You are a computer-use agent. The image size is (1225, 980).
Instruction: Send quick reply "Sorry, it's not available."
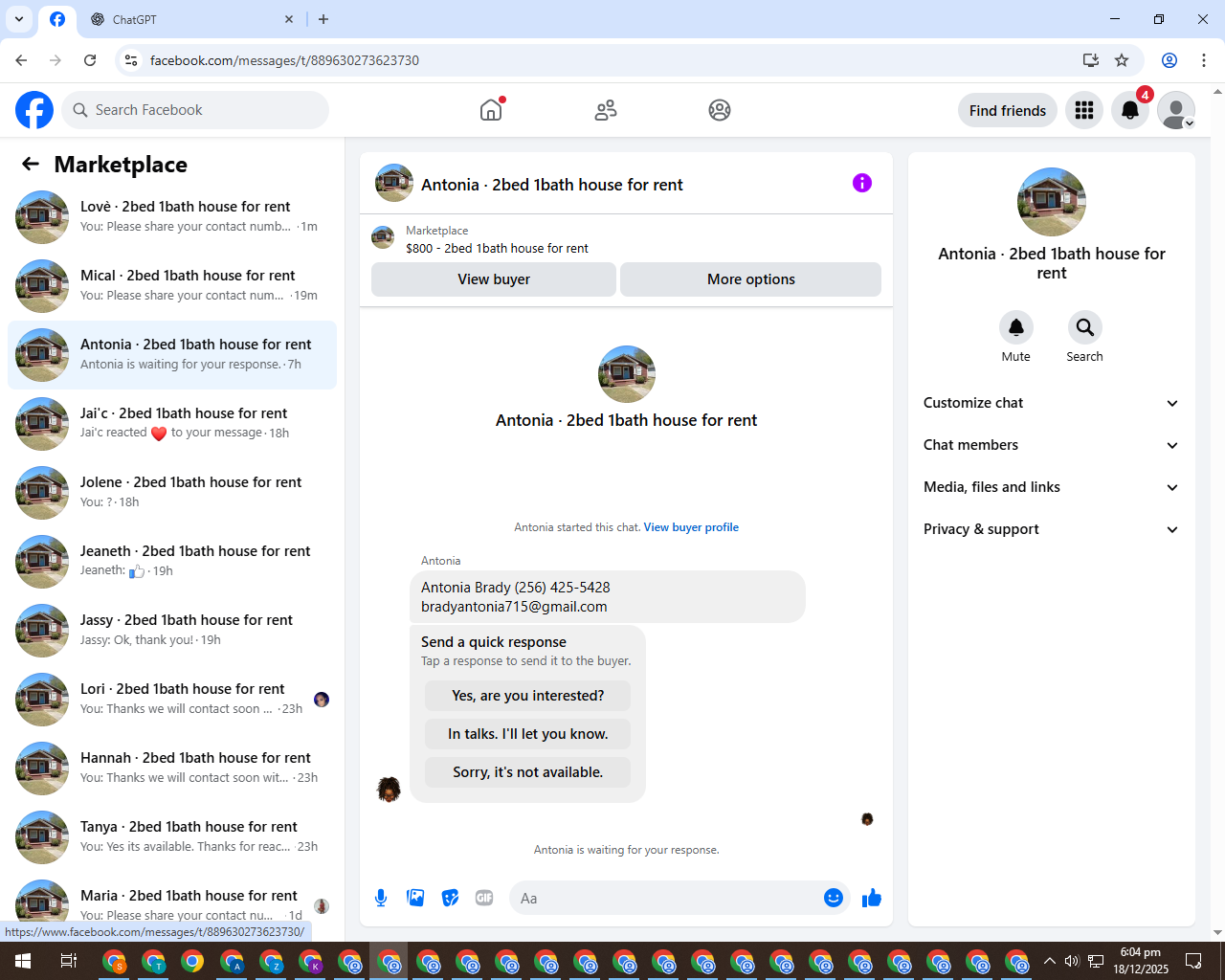528,772
